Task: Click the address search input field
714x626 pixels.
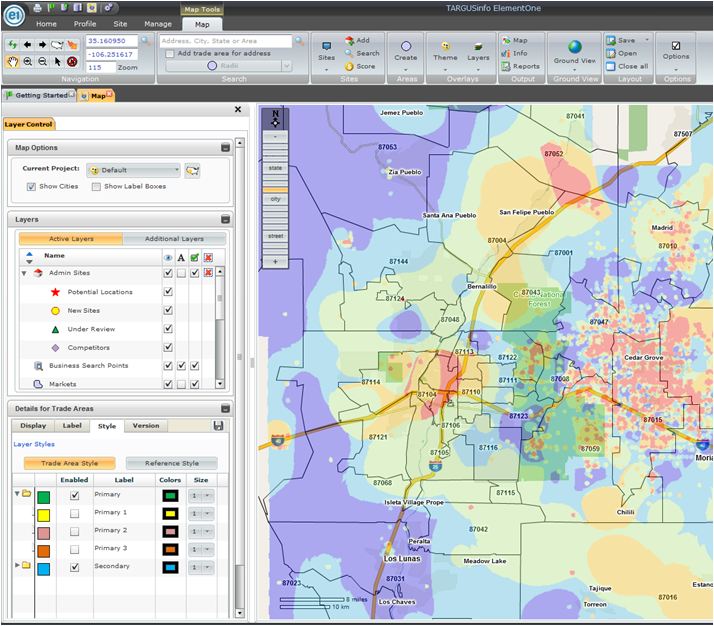Action: 225,41
